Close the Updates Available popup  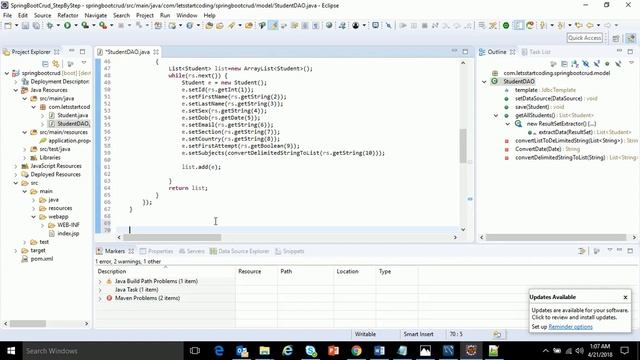pos(625,297)
